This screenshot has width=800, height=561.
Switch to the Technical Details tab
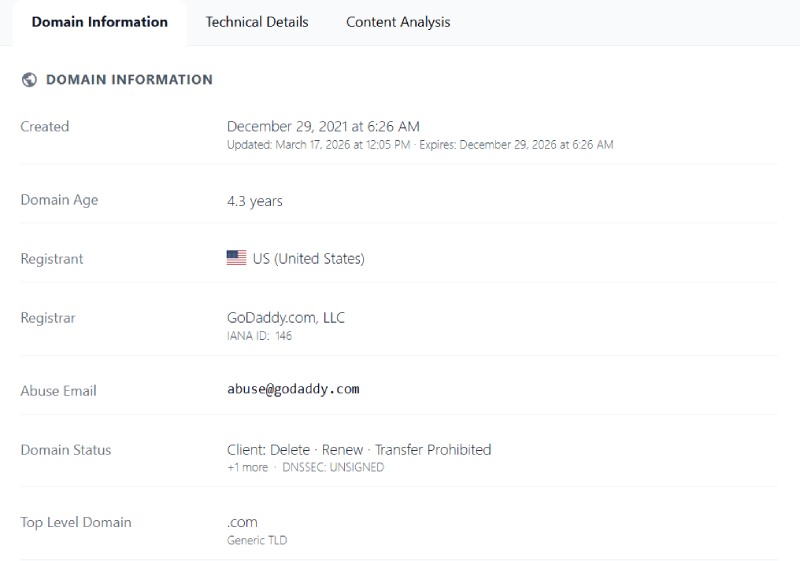(x=257, y=22)
